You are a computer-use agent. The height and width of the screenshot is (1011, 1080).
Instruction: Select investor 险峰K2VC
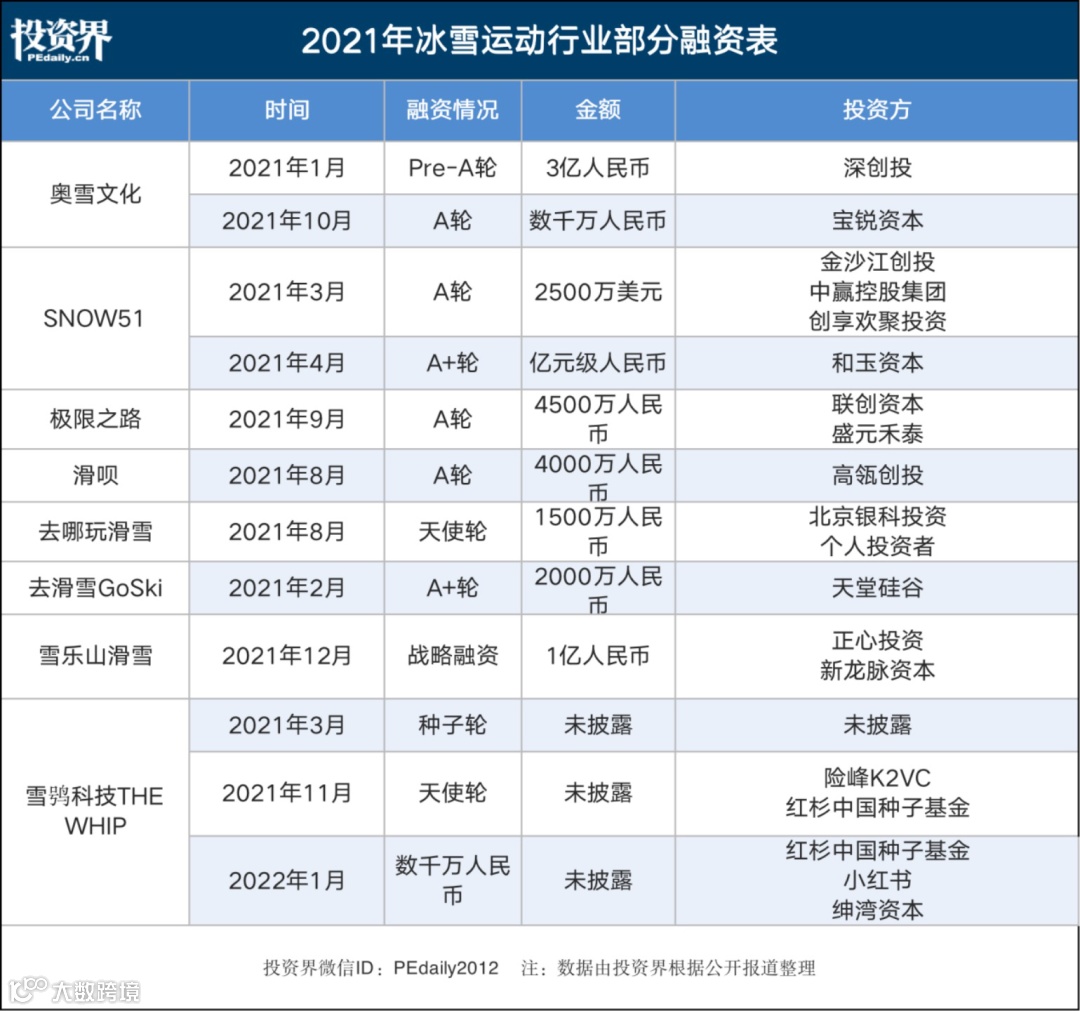coord(877,778)
